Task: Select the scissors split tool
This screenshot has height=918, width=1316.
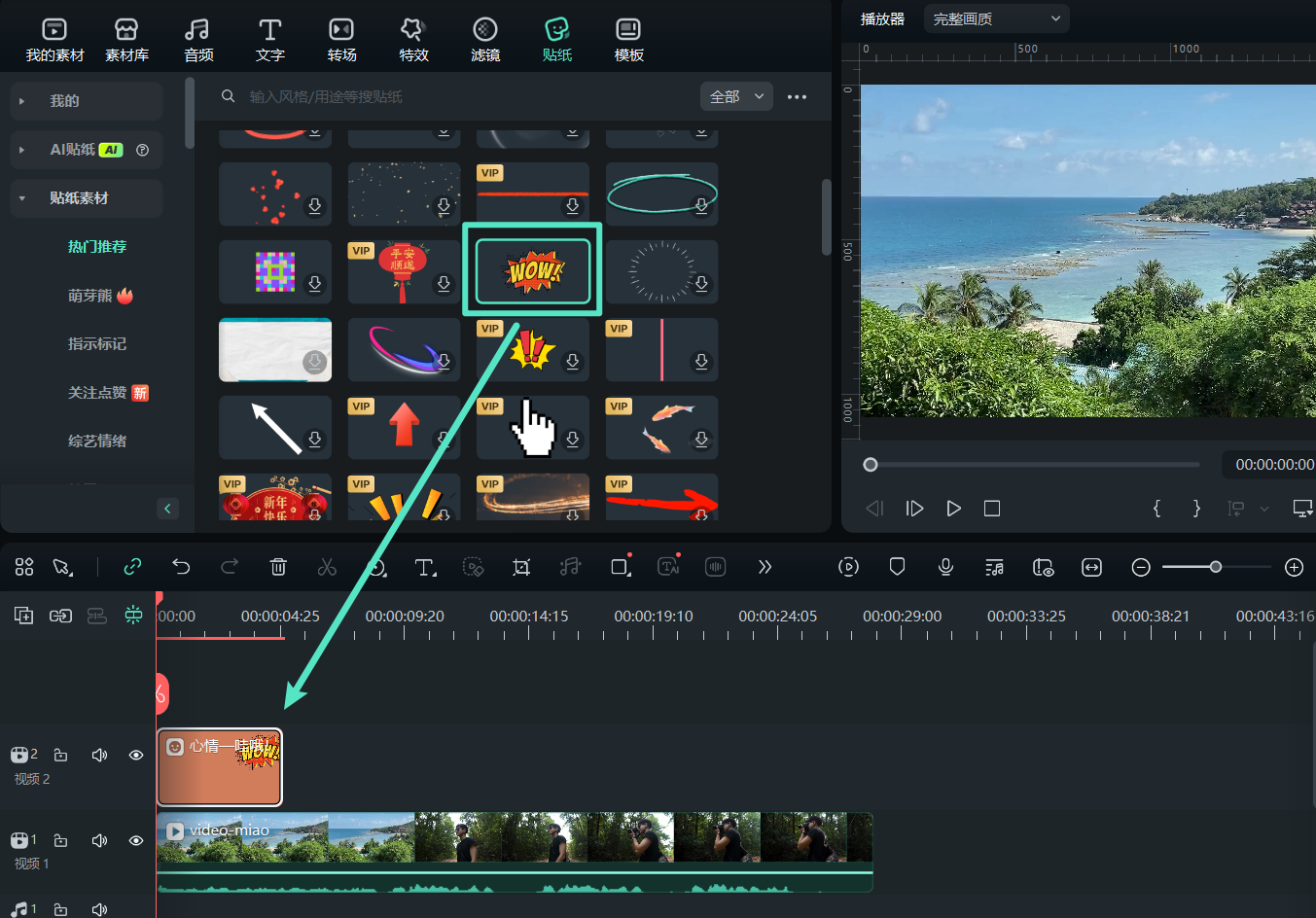Action: click(327, 567)
